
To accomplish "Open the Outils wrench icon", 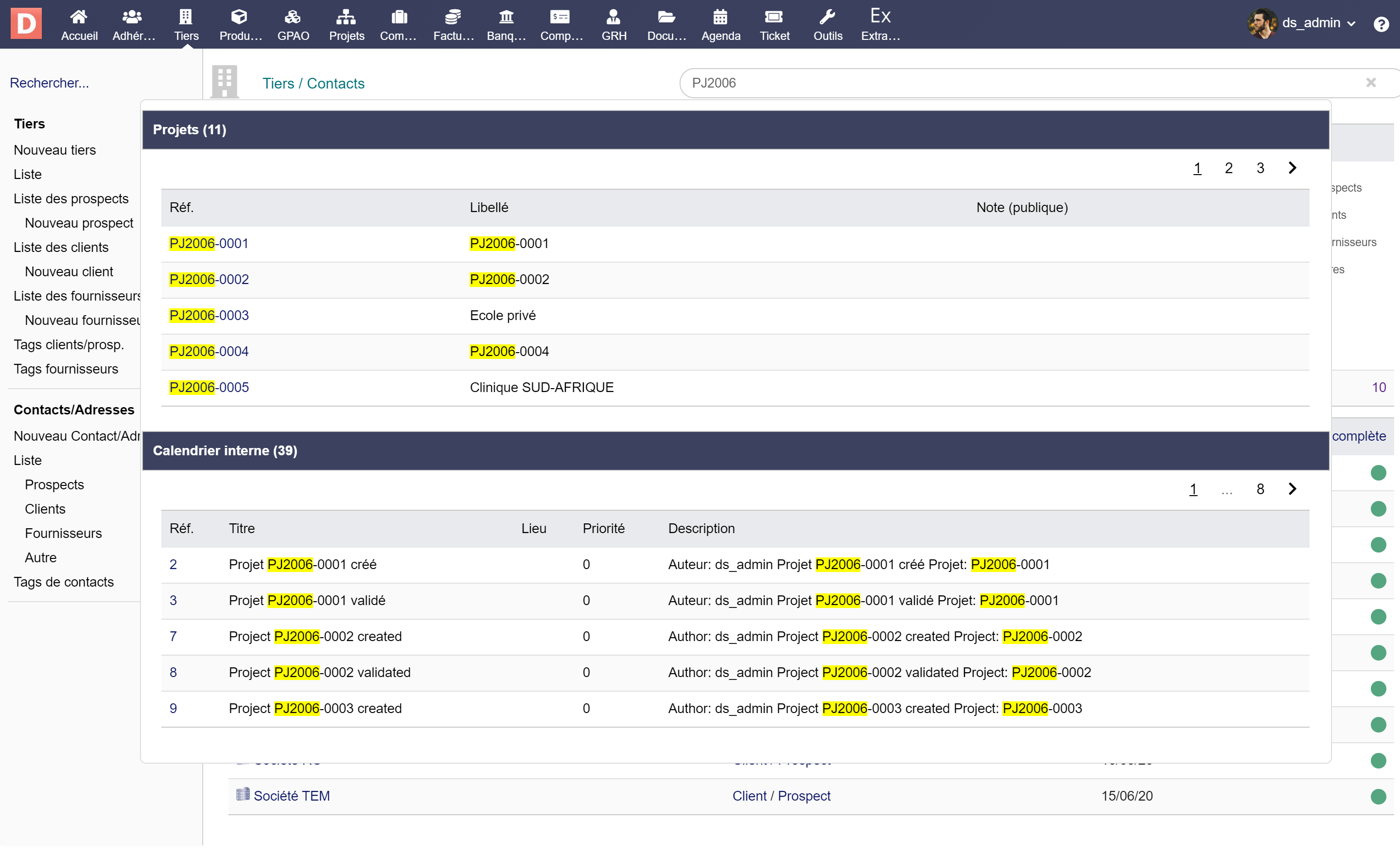I will 827,17.
